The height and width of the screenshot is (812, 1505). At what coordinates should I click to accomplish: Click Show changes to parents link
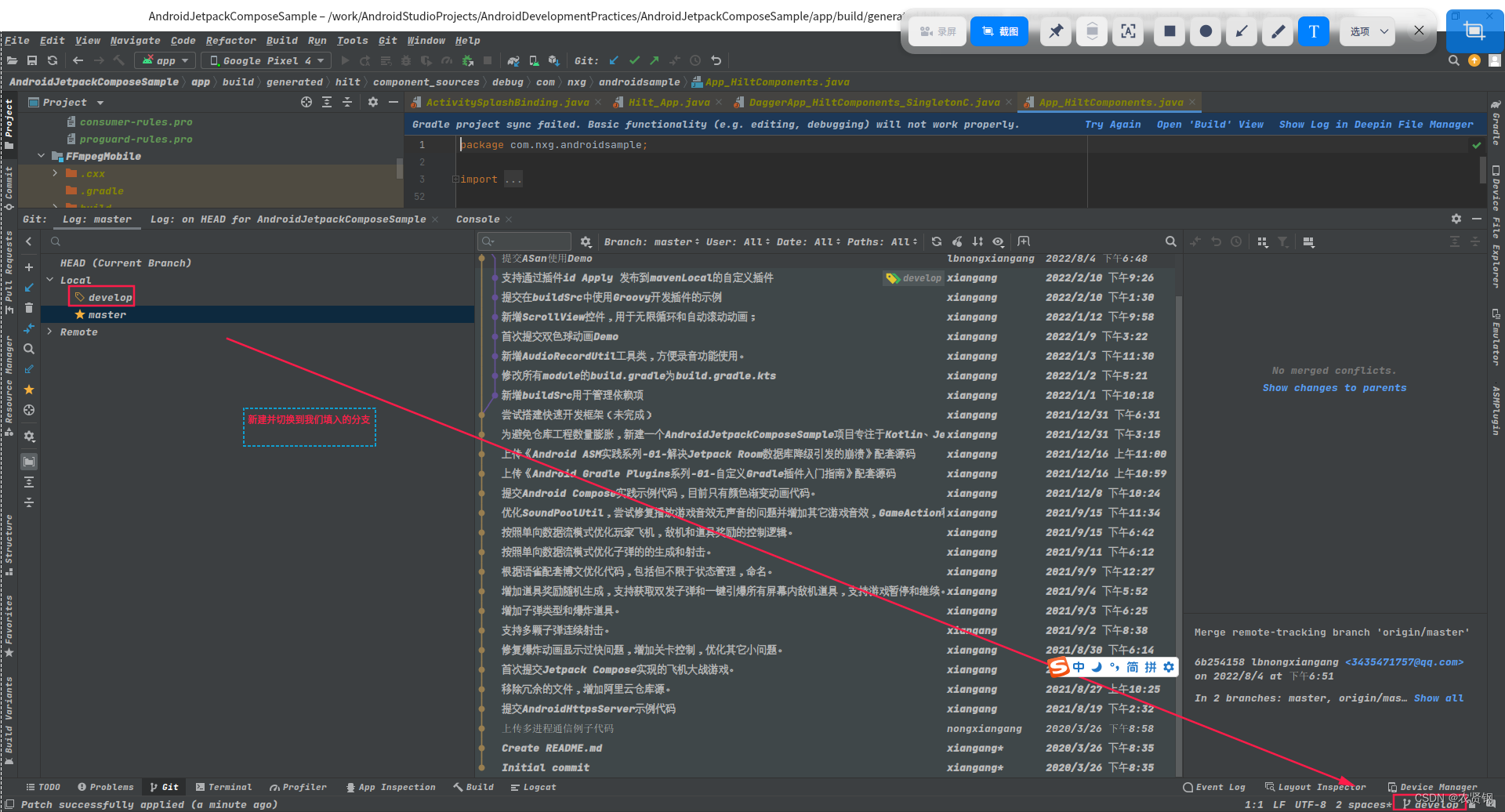click(x=1334, y=388)
